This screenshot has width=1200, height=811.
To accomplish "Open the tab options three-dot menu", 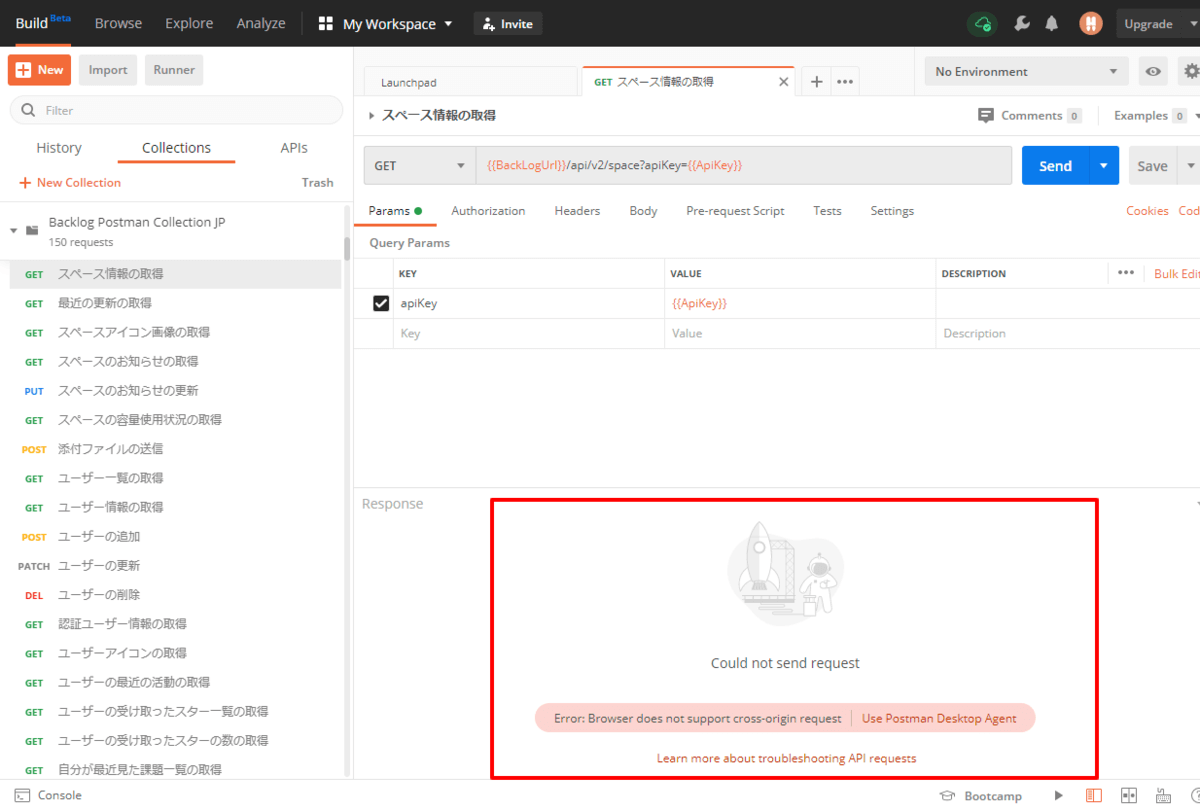I will point(845,82).
